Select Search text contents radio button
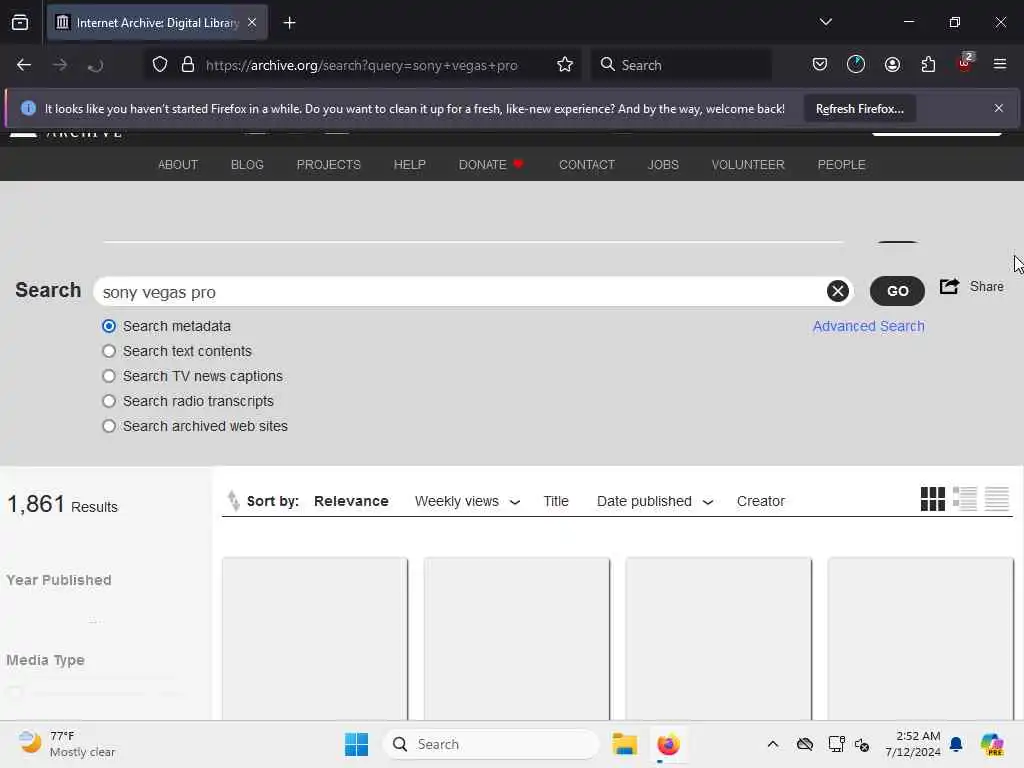 coord(109,351)
